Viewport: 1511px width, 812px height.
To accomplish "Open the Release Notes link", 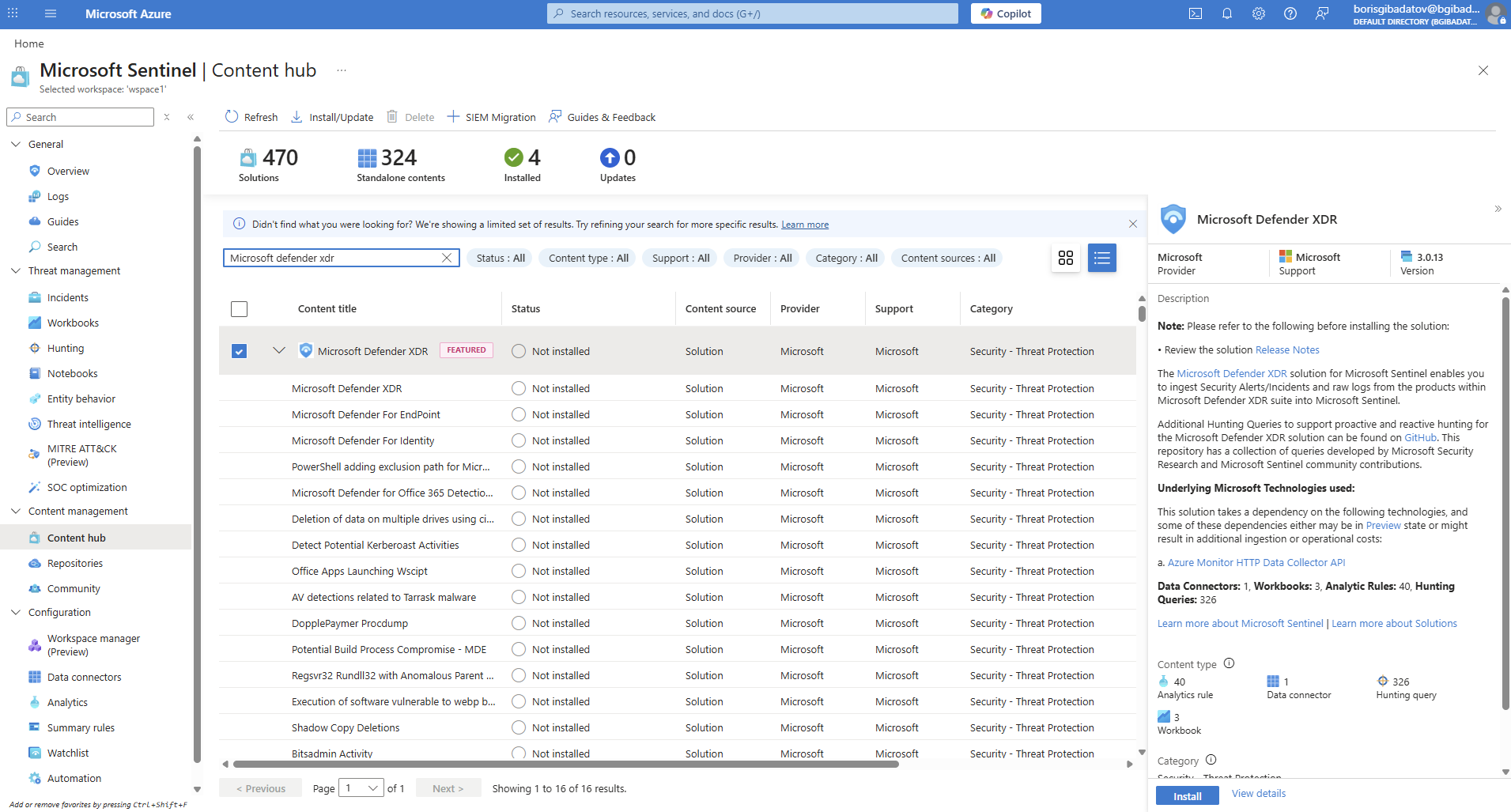I will (x=1286, y=349).
